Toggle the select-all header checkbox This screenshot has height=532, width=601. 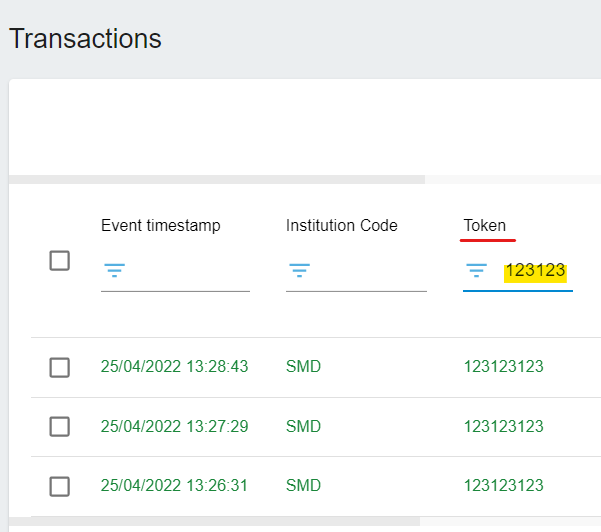pos(59,261)
